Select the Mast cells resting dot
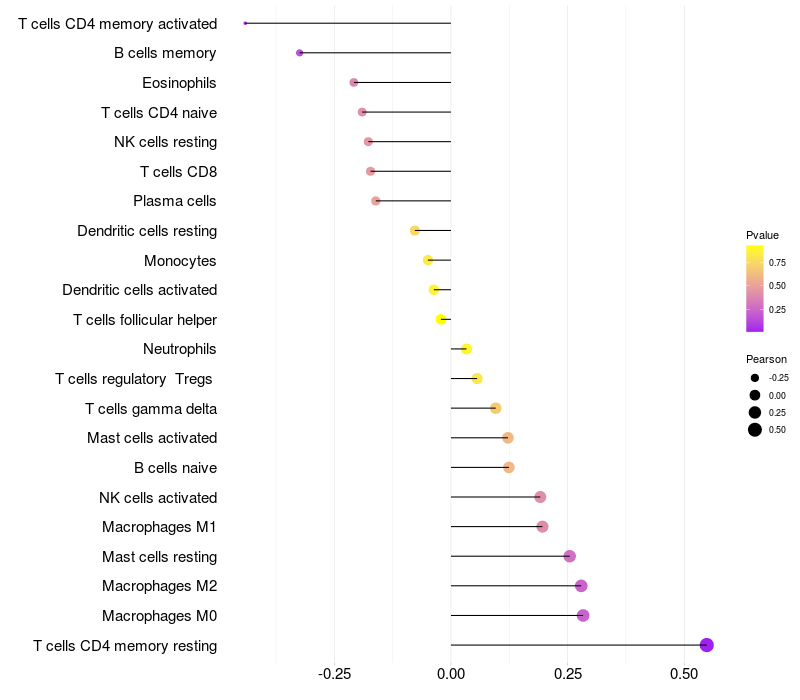The width and height of the screenshot is (800, 700). tap(570, 556)
